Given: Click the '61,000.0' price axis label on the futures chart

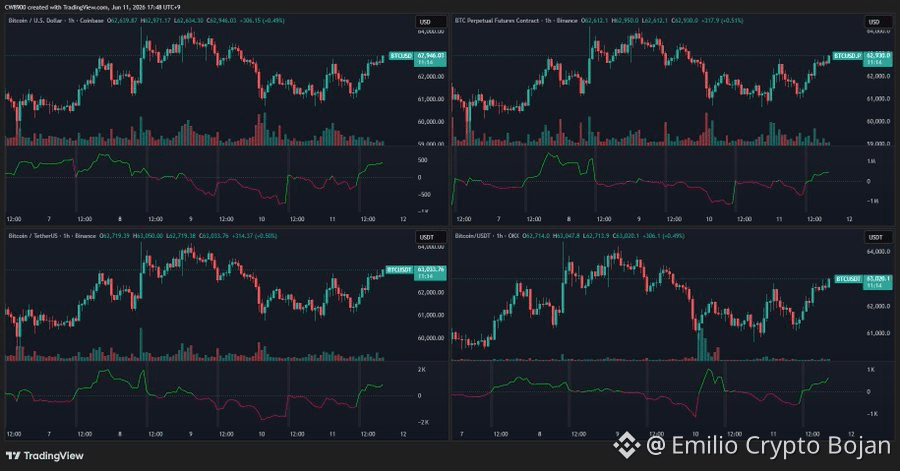Looking at the screenshot, I should (878, 99).
